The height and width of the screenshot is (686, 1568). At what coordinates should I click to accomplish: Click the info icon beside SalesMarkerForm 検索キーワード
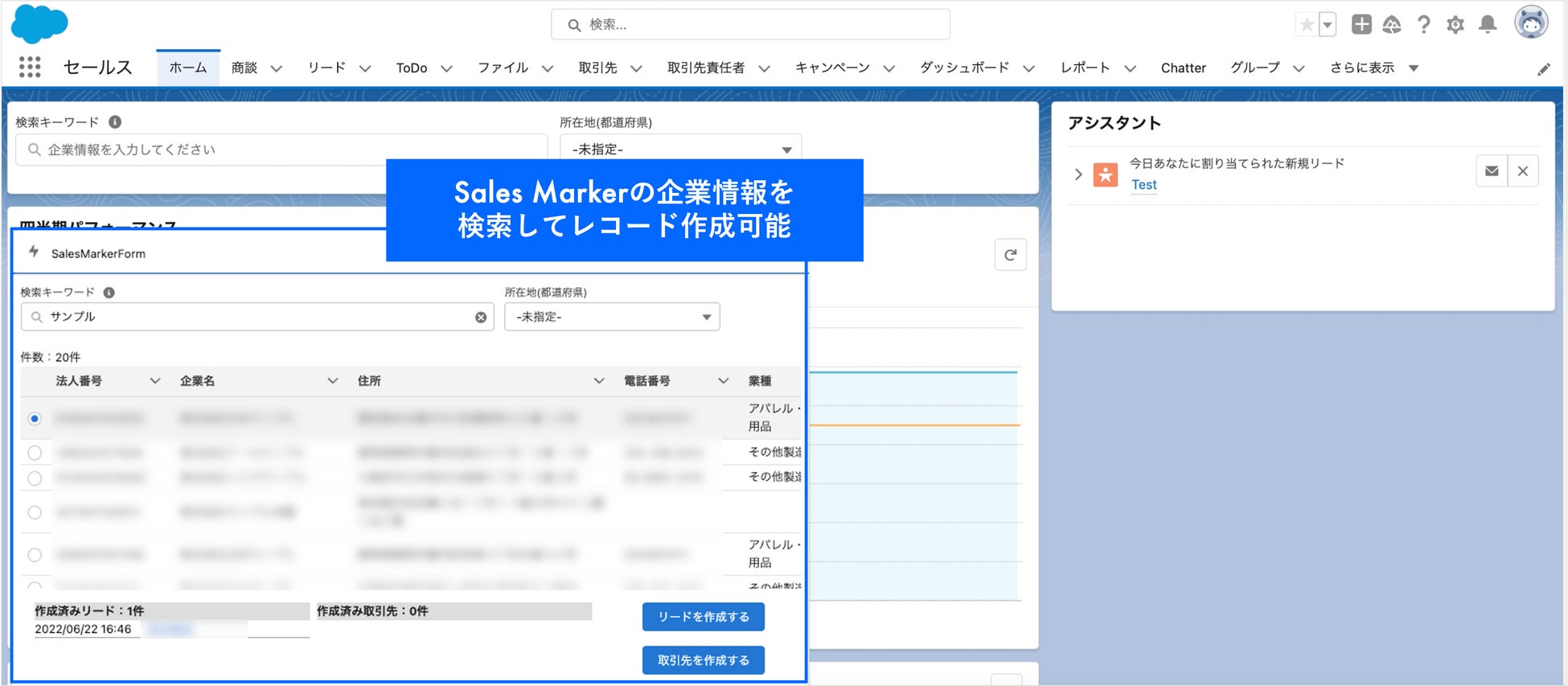point(109,293)
